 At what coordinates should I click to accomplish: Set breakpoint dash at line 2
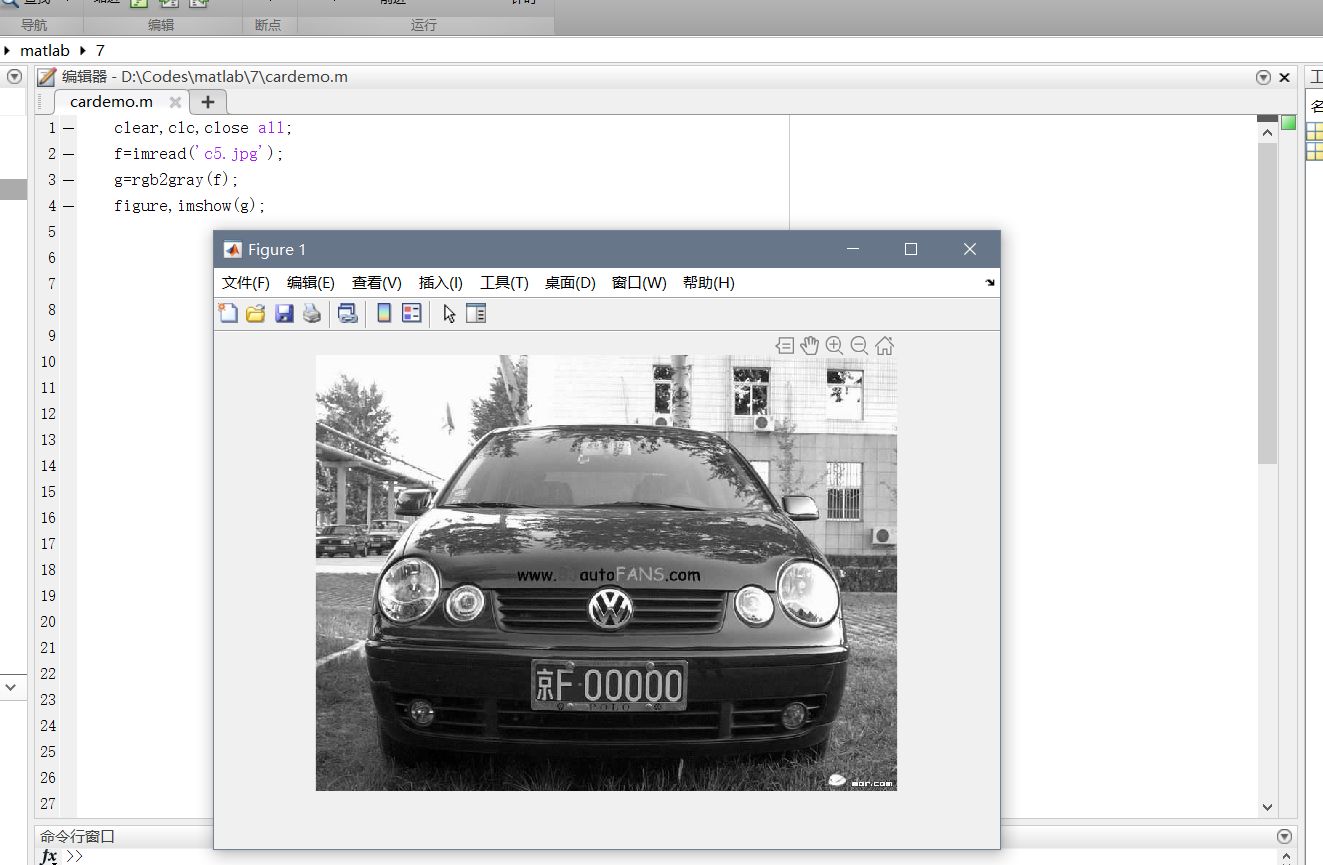(x=68, y=154)
